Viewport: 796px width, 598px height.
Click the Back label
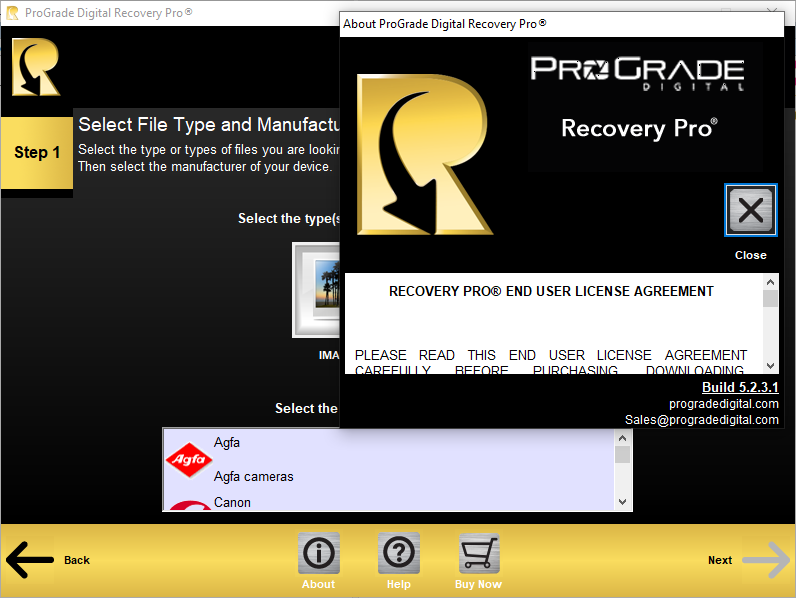(x=77, y=560)
